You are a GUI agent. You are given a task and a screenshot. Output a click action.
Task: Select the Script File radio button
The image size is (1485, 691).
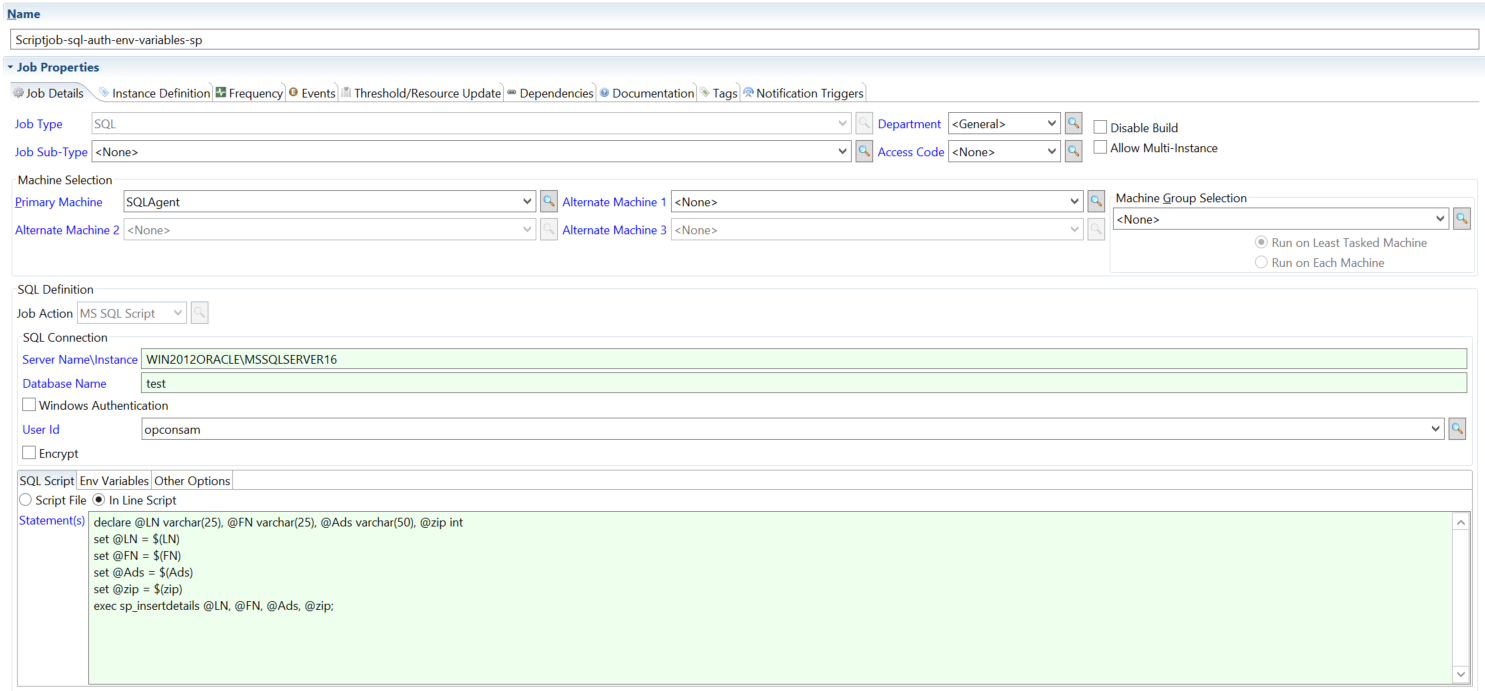[26, 500]
